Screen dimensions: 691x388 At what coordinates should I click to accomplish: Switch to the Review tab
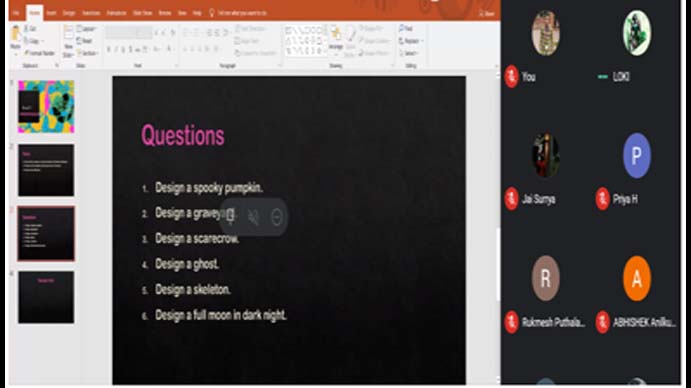[165, 13]
